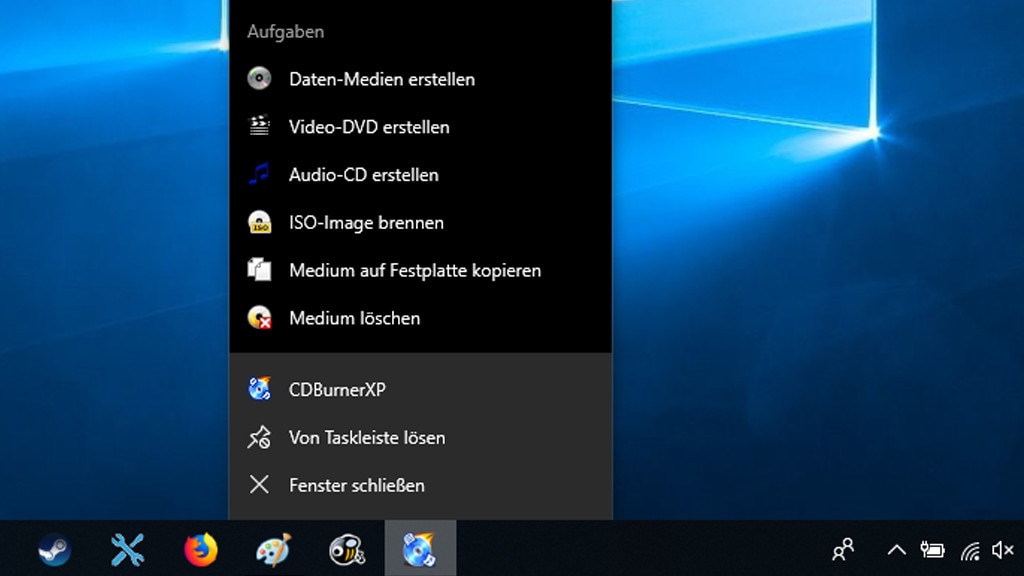Open the Wi-Fi network flyout

click(x=970, y=551)
